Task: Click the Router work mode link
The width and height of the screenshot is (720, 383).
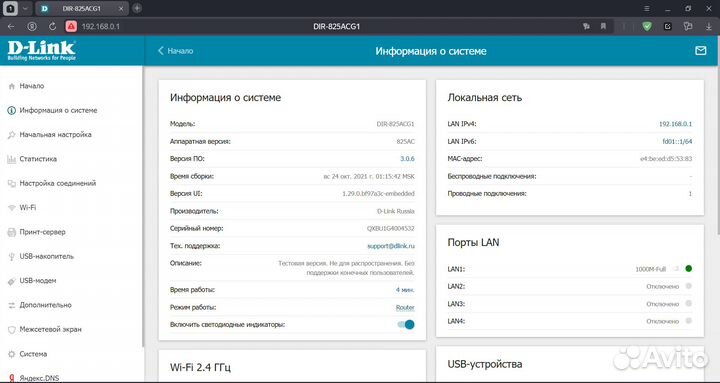Action: [405, 308]
